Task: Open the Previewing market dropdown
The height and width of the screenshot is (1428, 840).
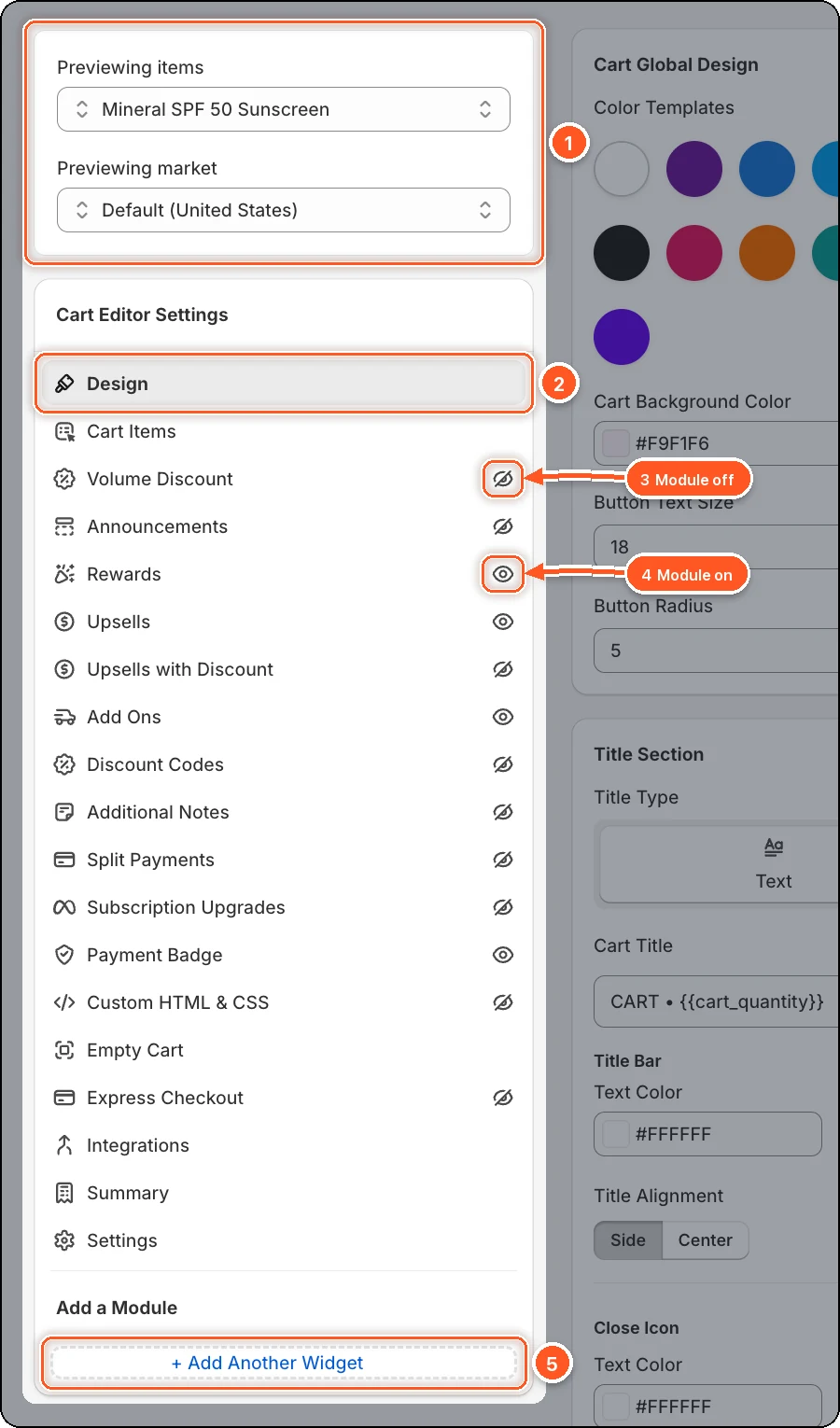Action: coord(284,210)
